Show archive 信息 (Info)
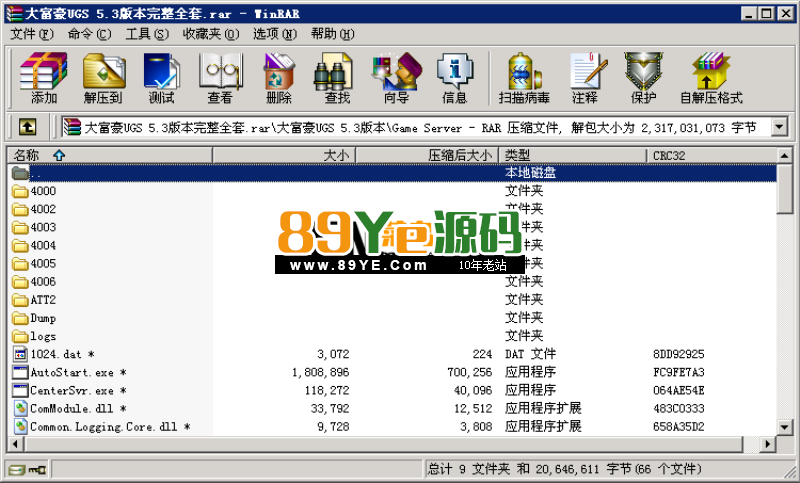 point(455,78)
